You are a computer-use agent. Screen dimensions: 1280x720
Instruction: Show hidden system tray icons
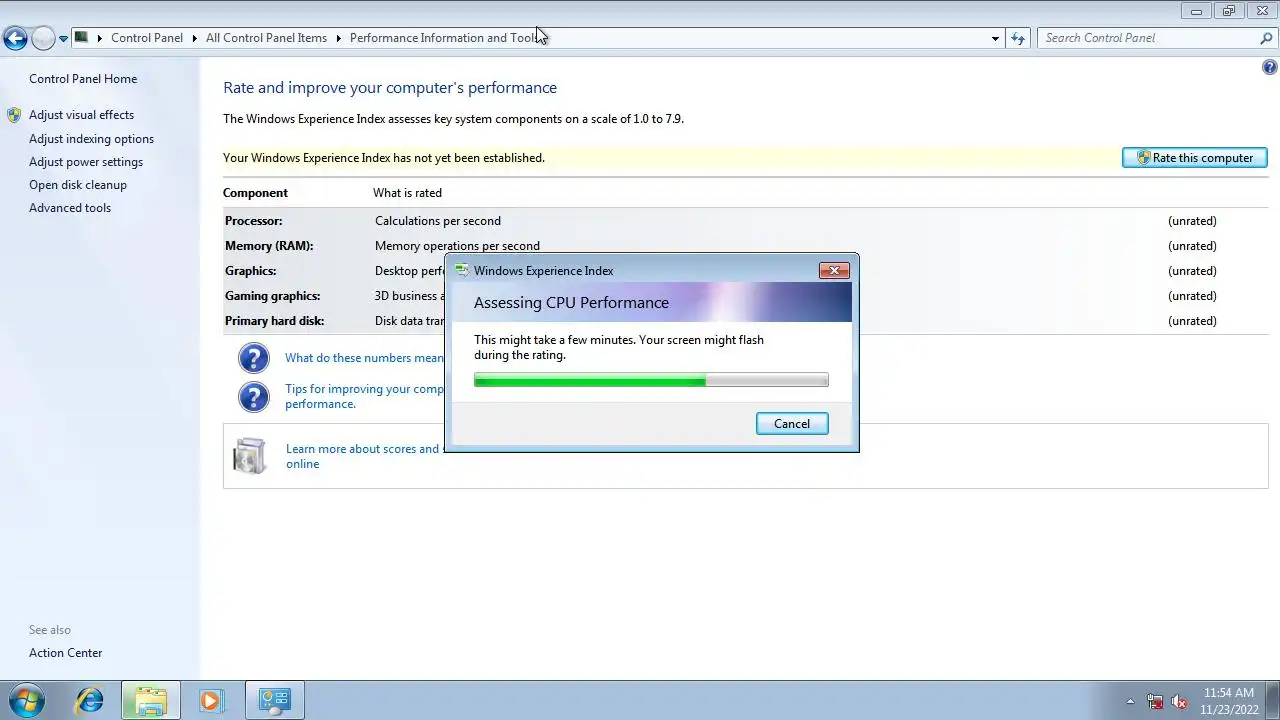pyautogui.click(x=1131, y=701)
